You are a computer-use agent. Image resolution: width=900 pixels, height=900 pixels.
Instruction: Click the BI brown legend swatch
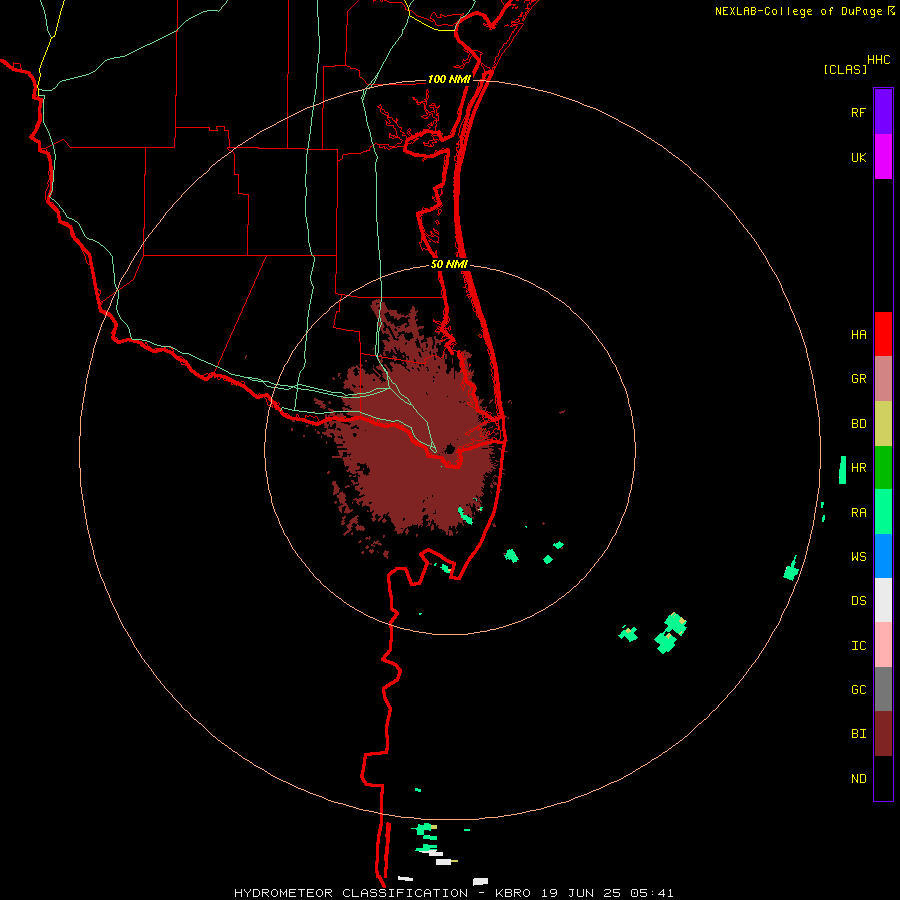[x=883, y=734]
